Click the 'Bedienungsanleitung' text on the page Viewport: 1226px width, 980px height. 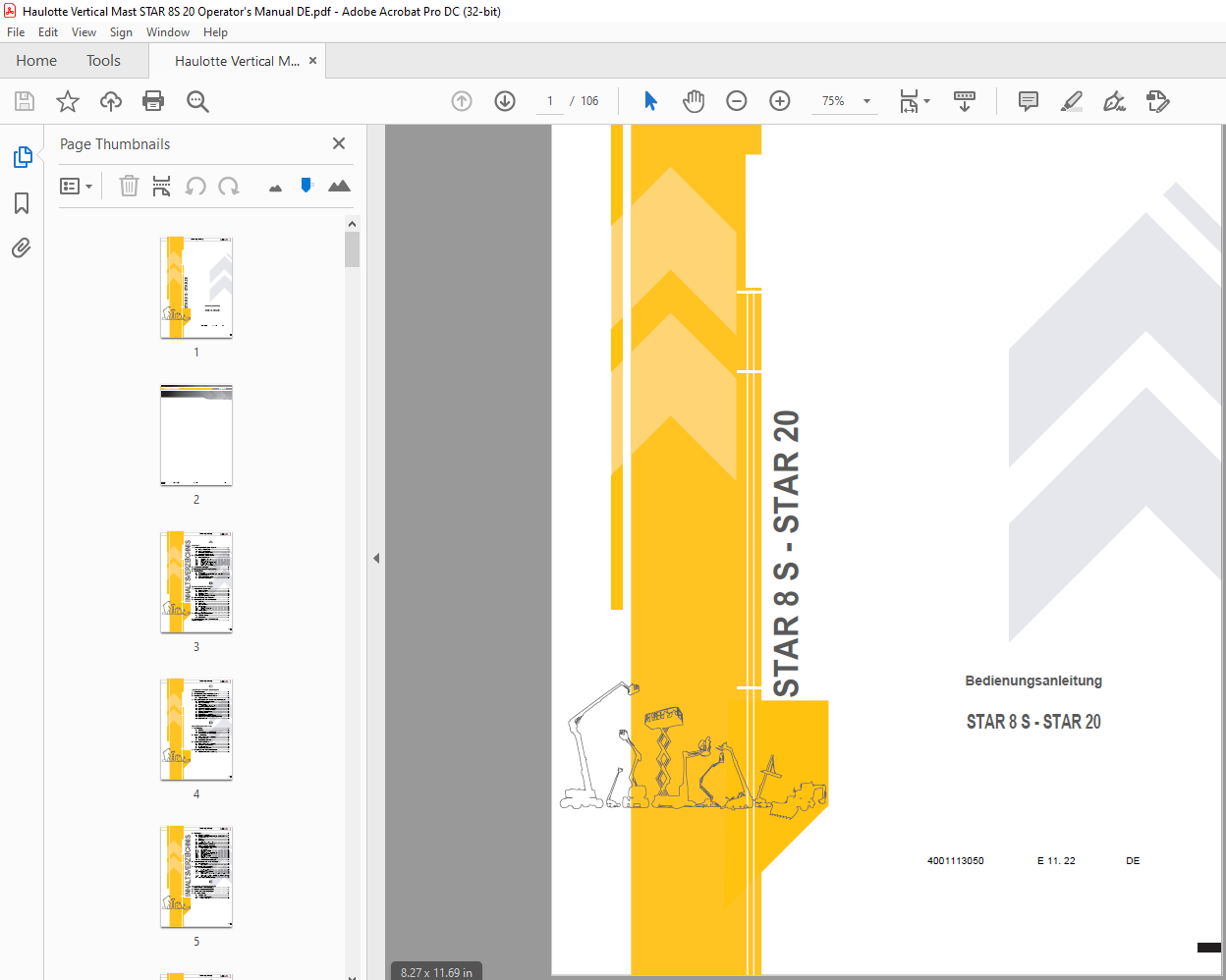[x=1033, y=681]
